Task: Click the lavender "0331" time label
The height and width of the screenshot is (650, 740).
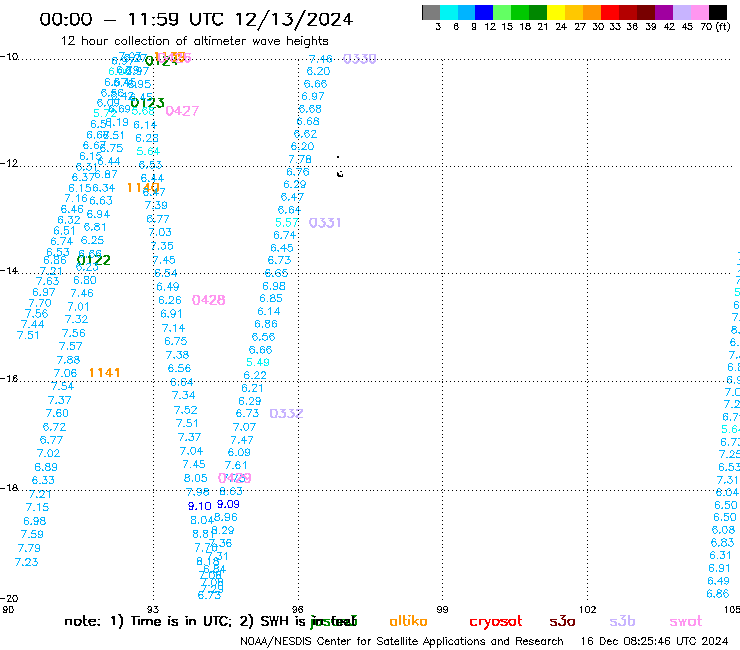Action: coord(325,223)
